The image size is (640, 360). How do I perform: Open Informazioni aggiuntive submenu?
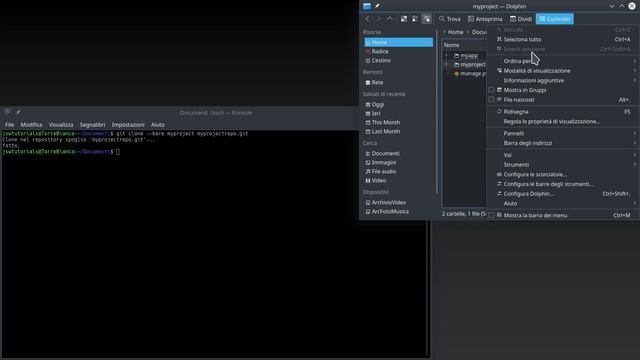pyautogui.click(x=563, y=80)
